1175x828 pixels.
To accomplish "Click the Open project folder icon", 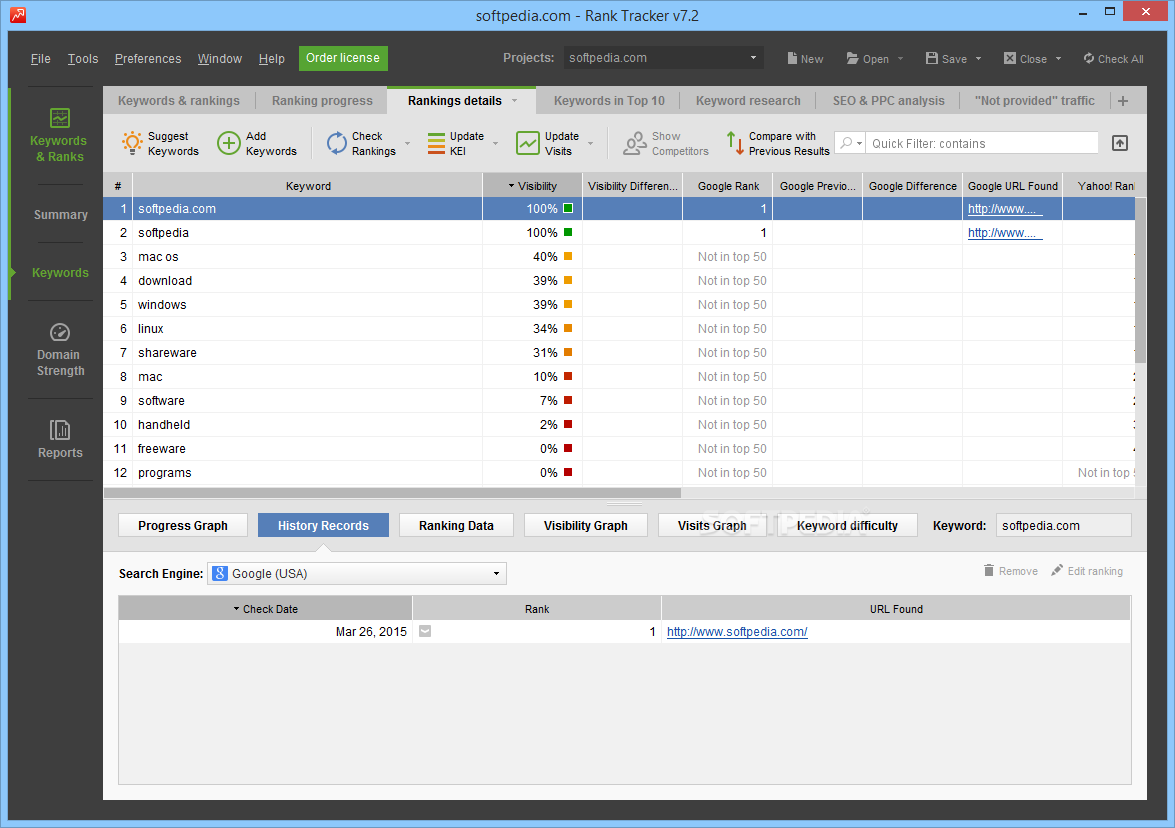I will coord(853,58).
